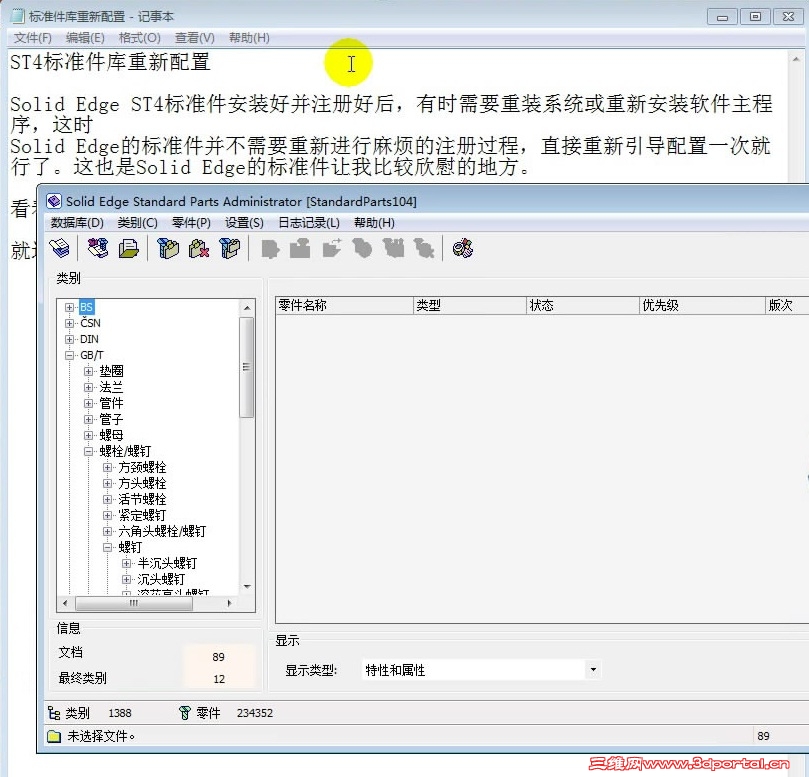Sort by the 状态 column header
Image resolution: width=809 pixels, height=777 pixels.
tap(583, 305)
